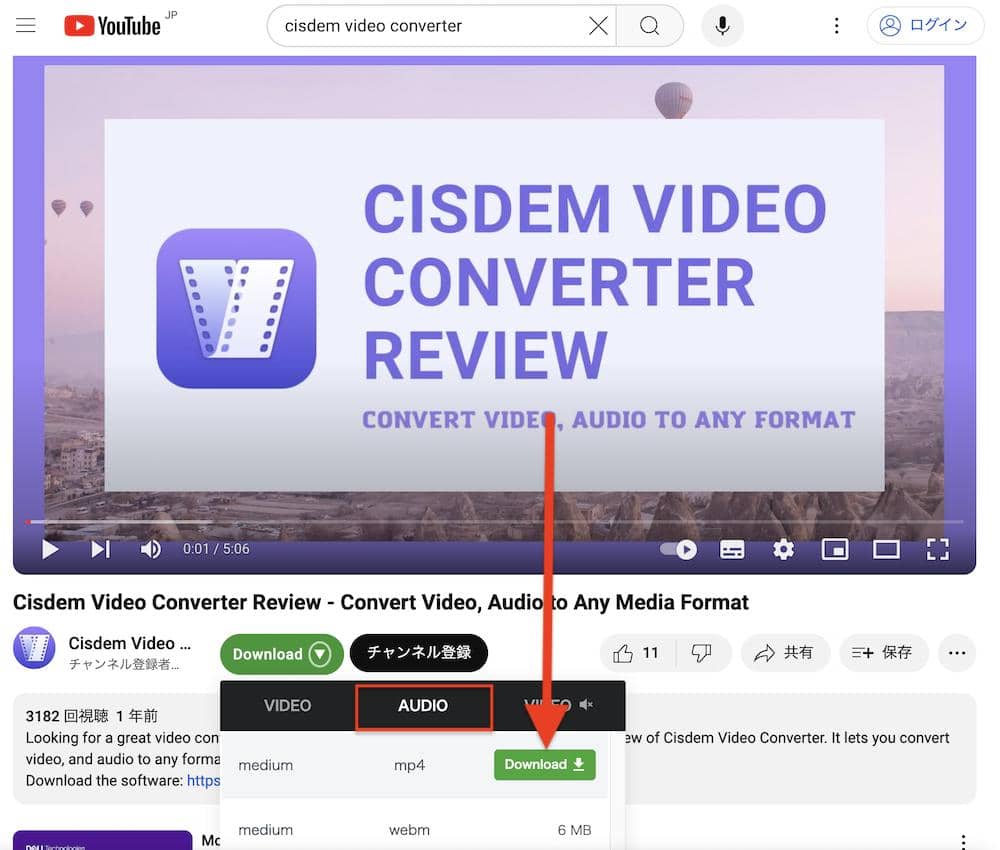Screen dimensions: 1000x850
Task: Switch to the miniplayer
Action: (x=835, y=550)
